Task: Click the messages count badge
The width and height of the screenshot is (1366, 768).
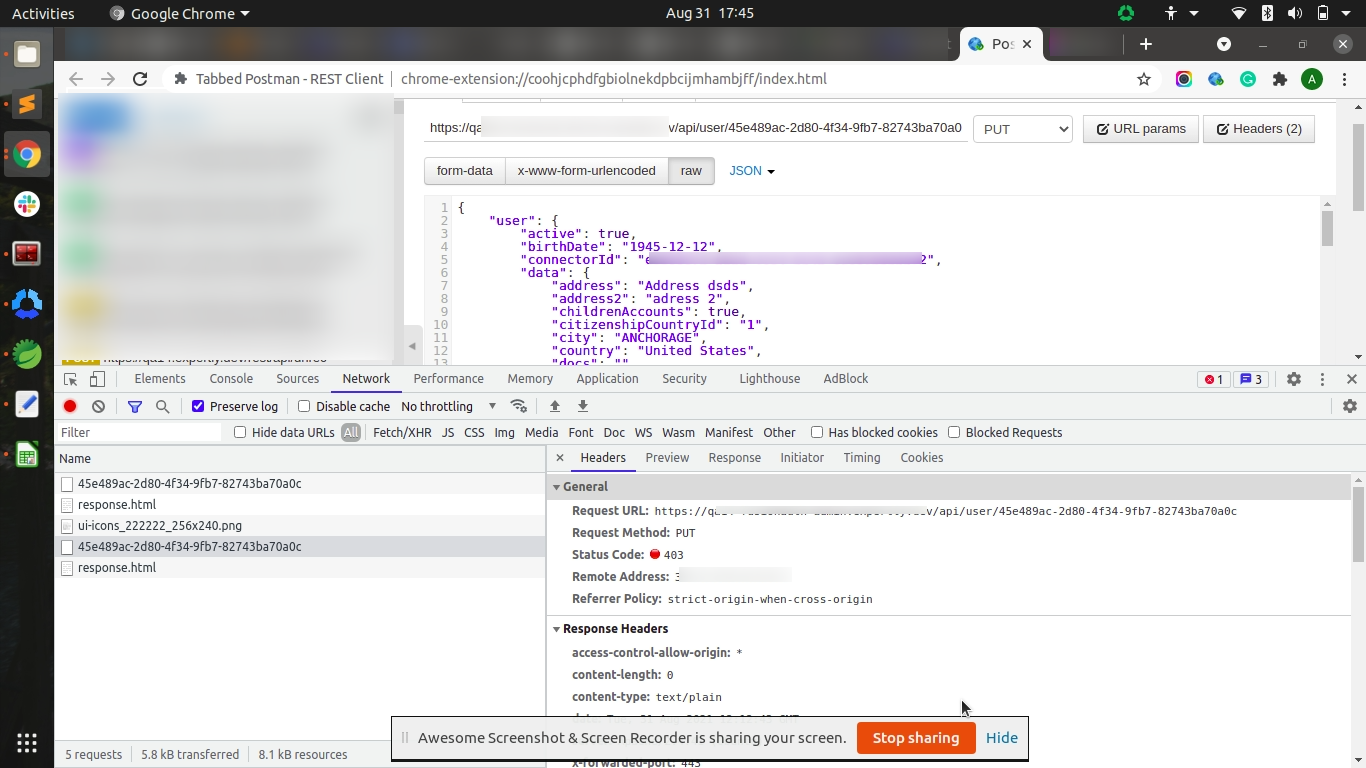Action: pyautogui.click(x=1251, y=379)
